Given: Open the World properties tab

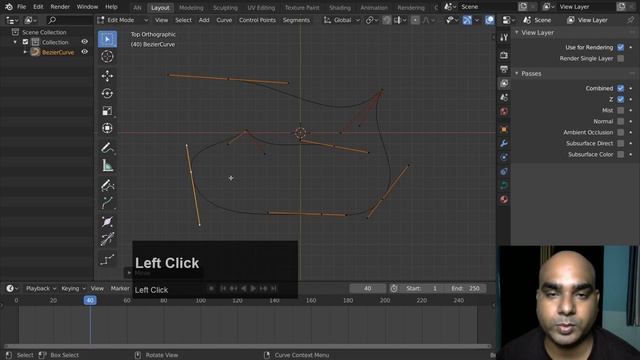Looking at the screenshot, I should click(x=504, y=111).
